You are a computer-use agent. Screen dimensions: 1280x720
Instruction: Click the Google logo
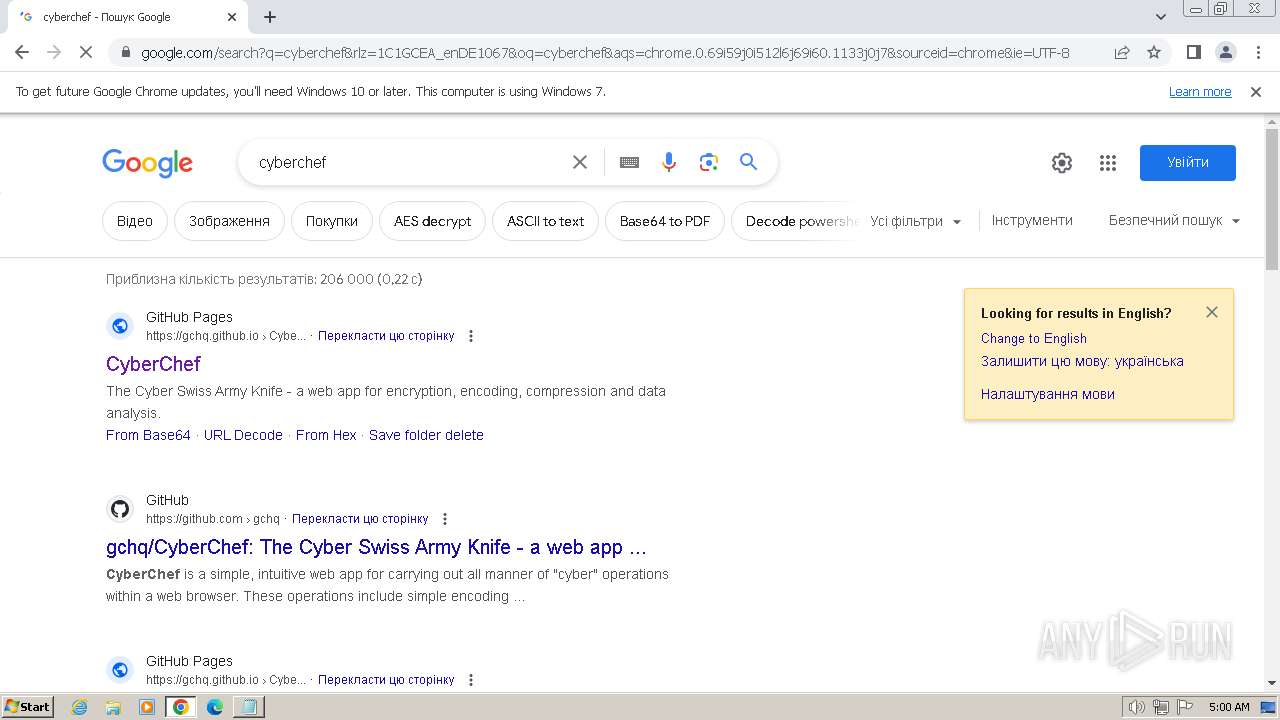pos(147,163)
